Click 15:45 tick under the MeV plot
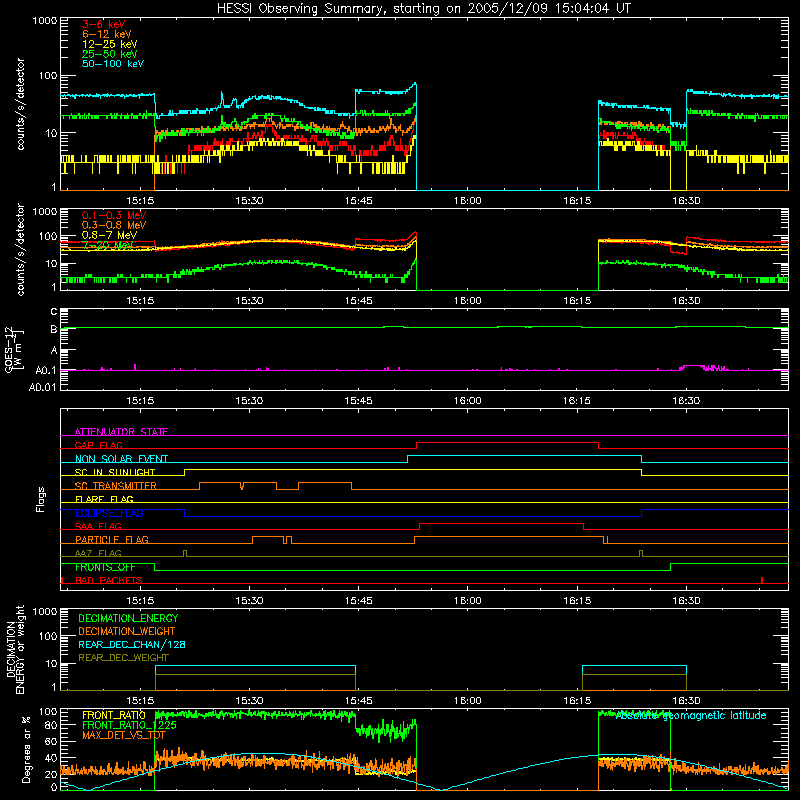This screenshot has height=800, width=800. pyautogui.click(x=359, y=301)
